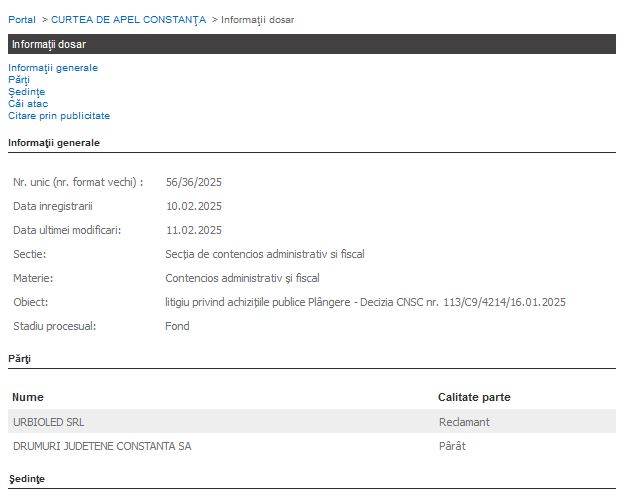The height and width of the screenshot is (497, 619).
Task: Click the Secția de contencios administrativ value
Action: pos(264,254)
